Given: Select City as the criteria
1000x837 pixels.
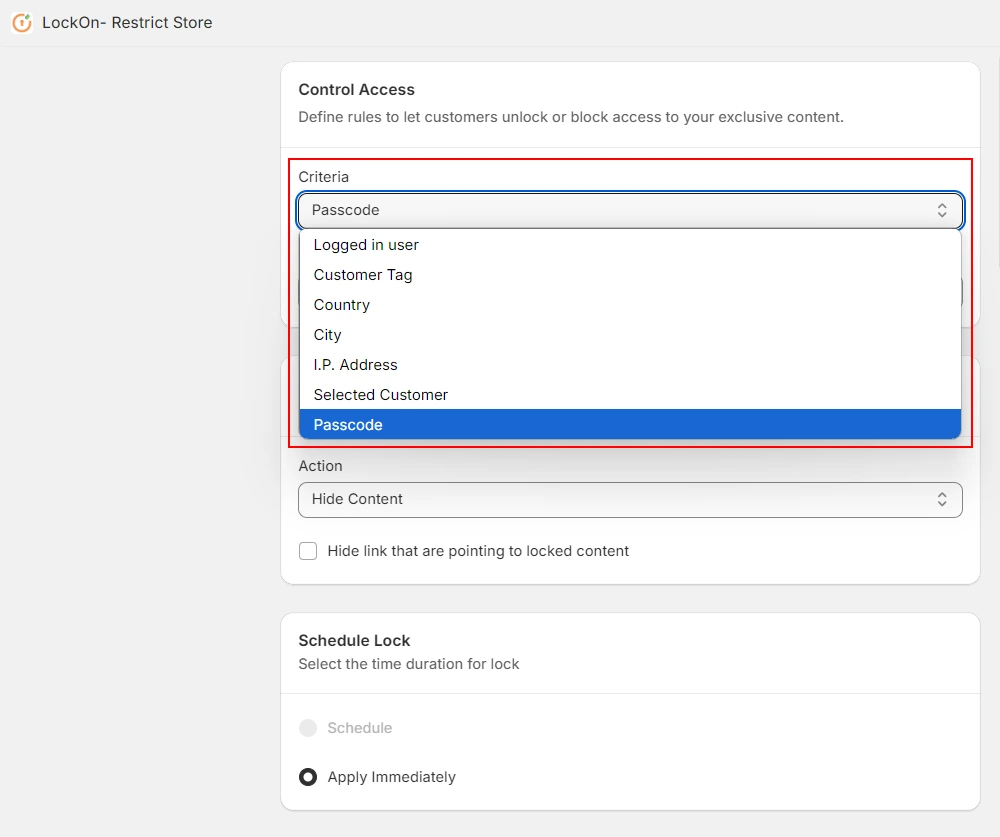Looking at the screenshot, I should click(630, 335).
